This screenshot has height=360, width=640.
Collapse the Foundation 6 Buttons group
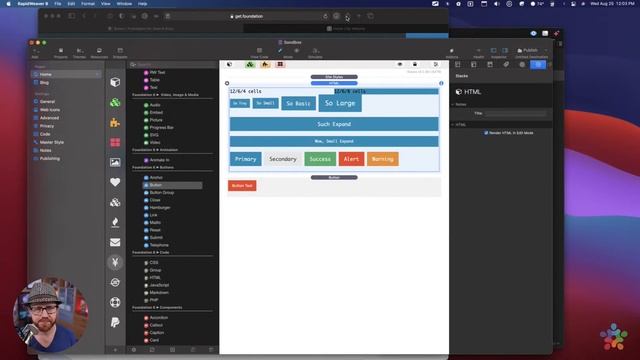(153, 167)
